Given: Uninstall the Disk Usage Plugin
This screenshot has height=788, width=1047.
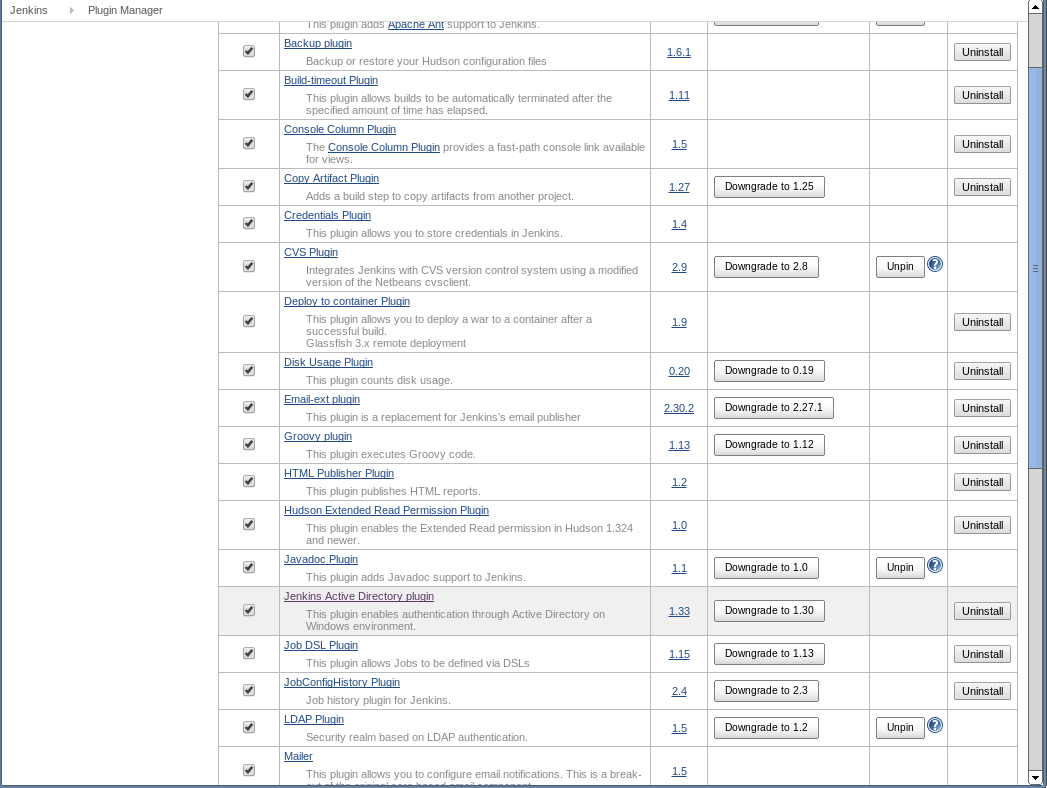Looking at the screenshot, I should click(982, 371).
